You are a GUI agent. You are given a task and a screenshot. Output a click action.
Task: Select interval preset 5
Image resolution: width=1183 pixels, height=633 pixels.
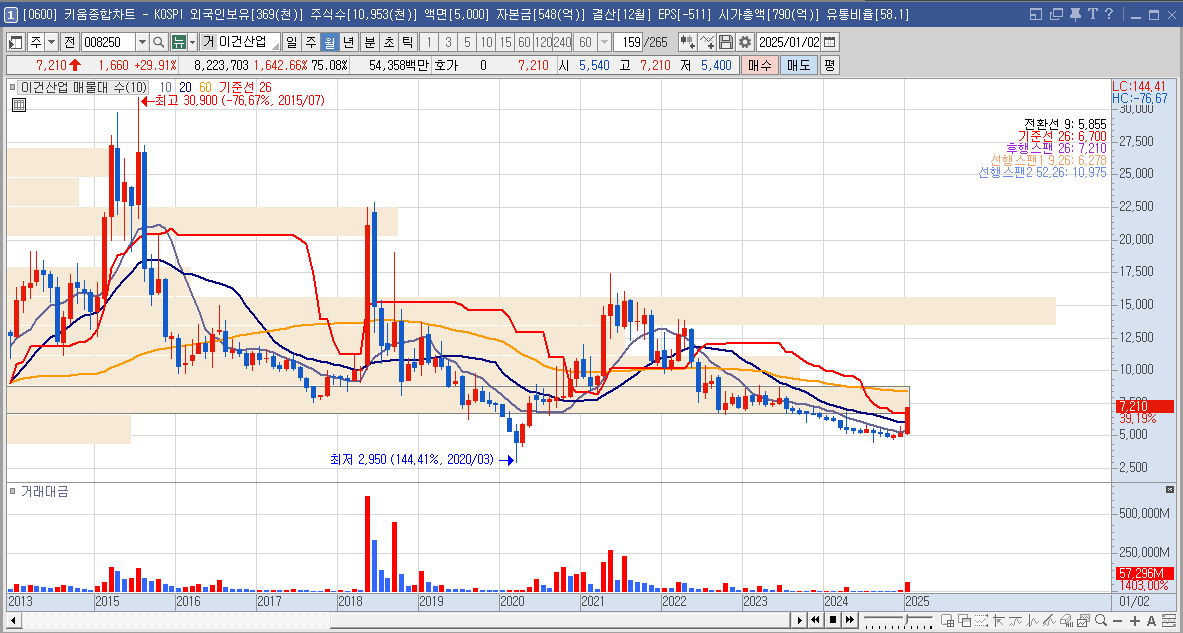click(x=467, y=42)
